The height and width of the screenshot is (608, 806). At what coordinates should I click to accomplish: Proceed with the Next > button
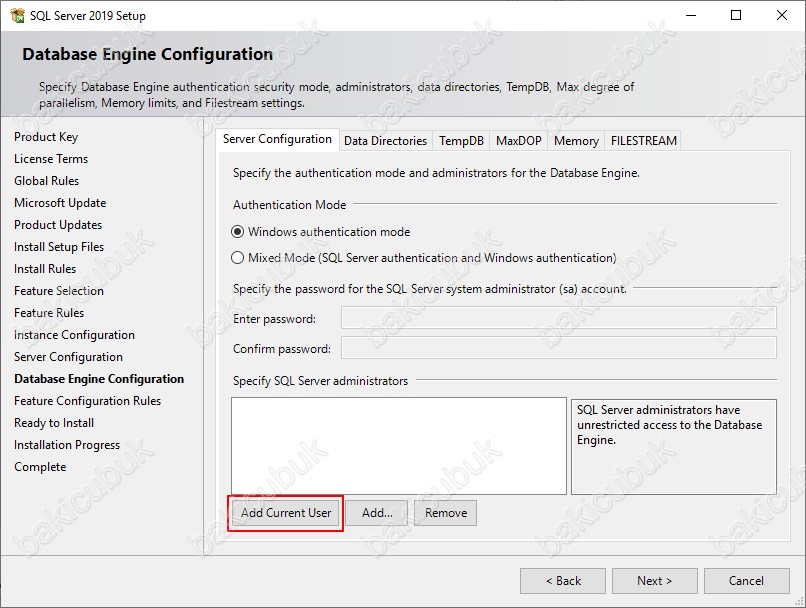654,581
